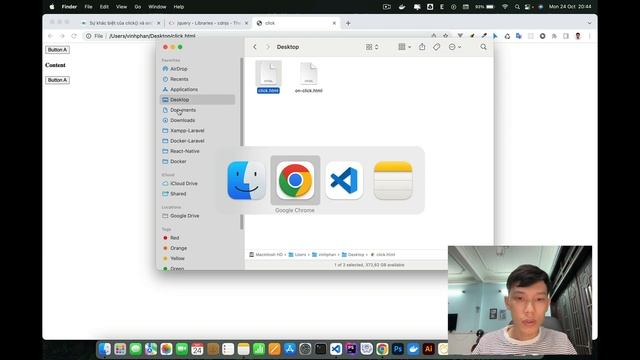The width and height of the screenshot is (640, 360).
Task: Open the Chrome tab search chevron
Action: tap(589, 23)
